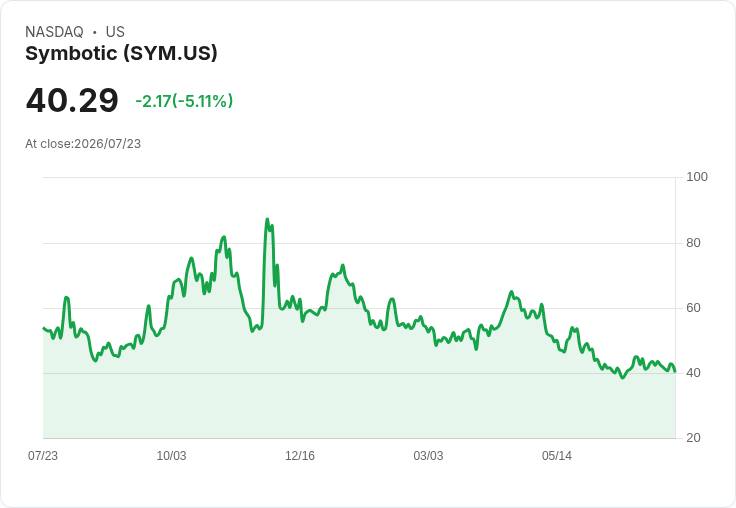Click the highest peak of the price line

[x=267, y=219]
